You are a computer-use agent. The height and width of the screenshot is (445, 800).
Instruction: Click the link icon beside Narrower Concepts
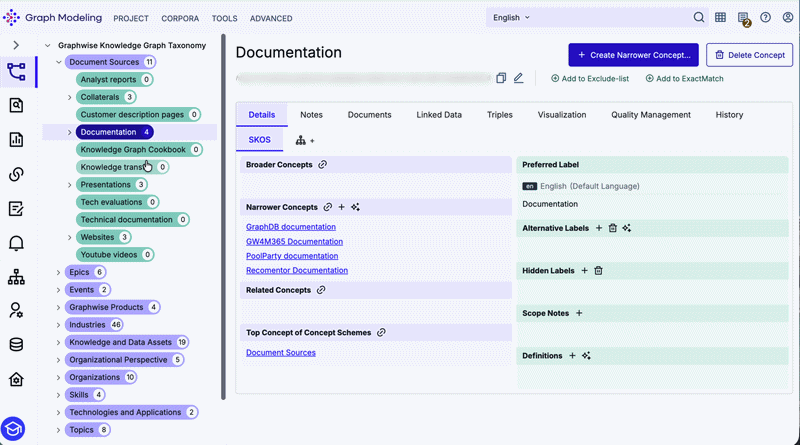[x=328, y=207]
